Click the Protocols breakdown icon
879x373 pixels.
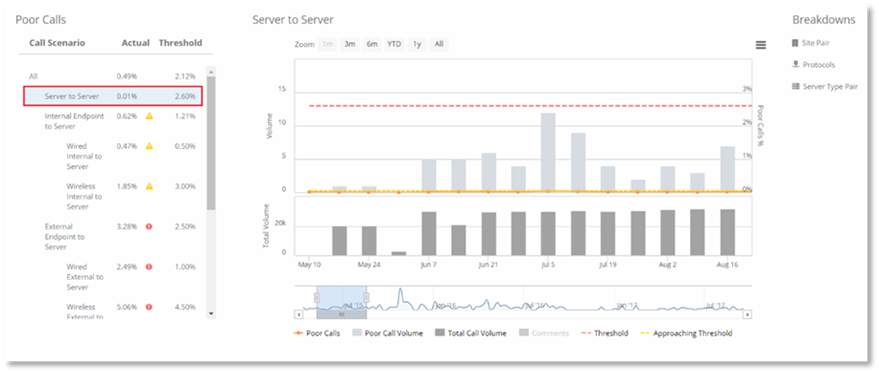795,65
